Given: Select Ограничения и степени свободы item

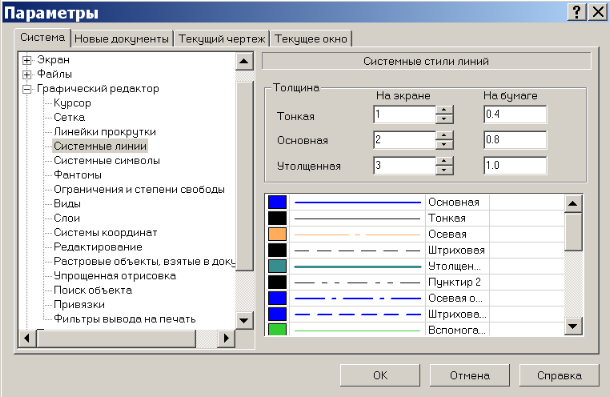Looking at the screenshot, I should point(139,189).
